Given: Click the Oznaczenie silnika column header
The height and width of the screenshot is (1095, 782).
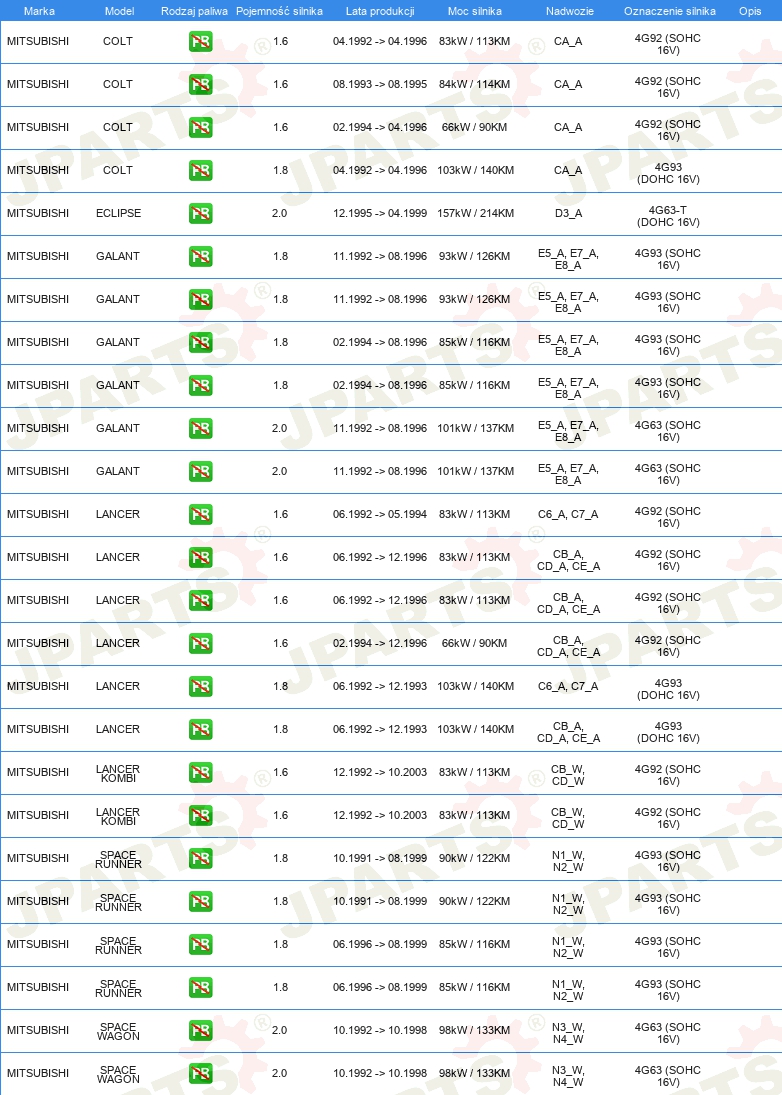Looking at the screenshot, I should [x=670, y=11].
